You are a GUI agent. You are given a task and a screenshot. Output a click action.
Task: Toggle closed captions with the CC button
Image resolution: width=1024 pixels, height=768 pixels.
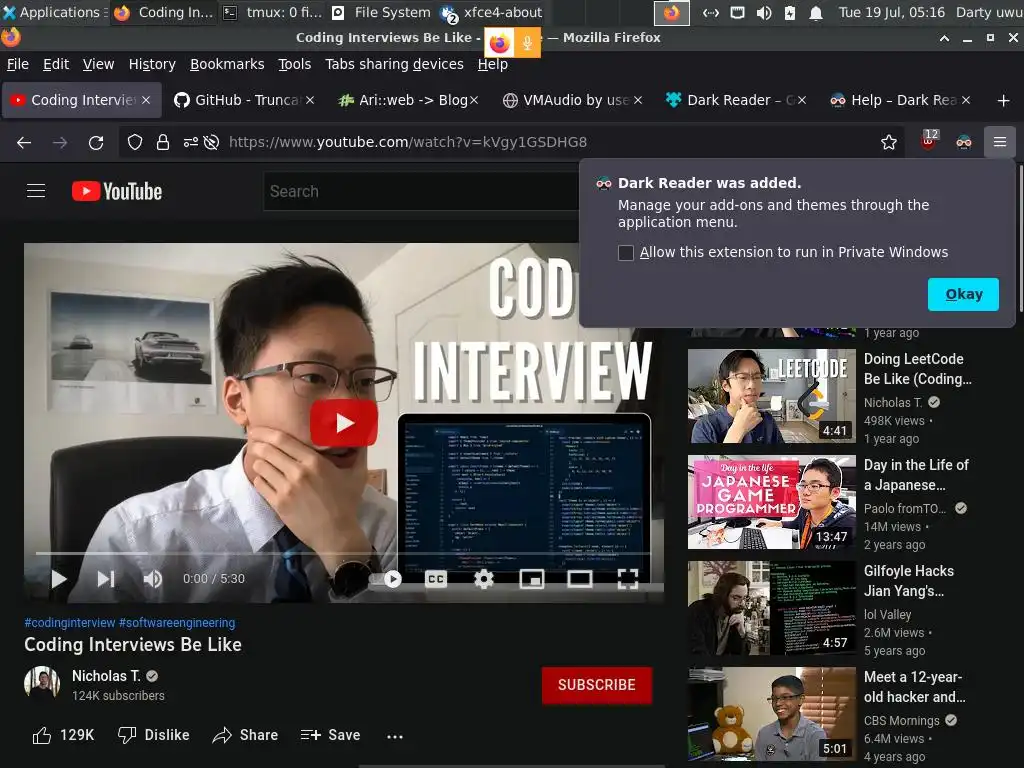click(x=436, y=579)
